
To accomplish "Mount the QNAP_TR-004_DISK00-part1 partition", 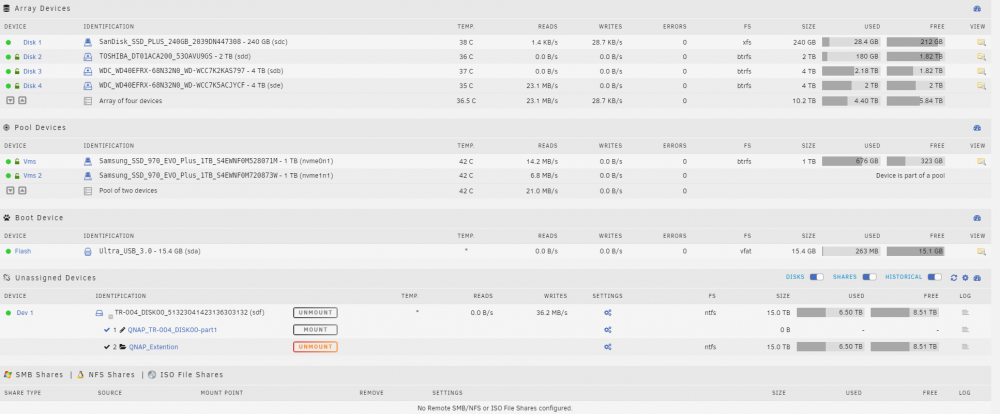I will point(315,330).
